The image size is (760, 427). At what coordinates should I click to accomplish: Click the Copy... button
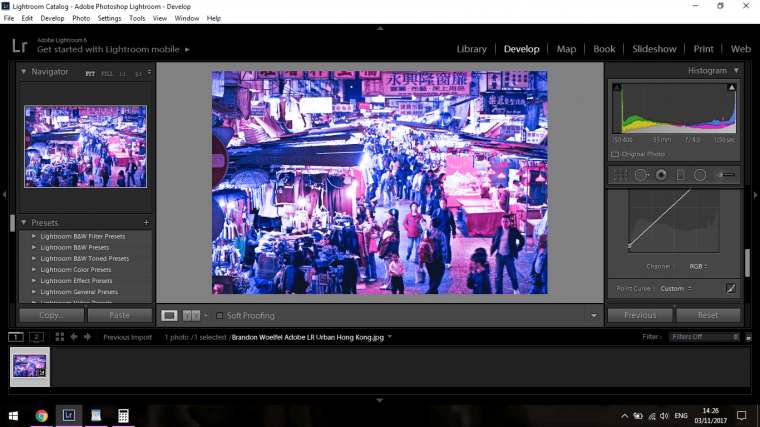51,315
